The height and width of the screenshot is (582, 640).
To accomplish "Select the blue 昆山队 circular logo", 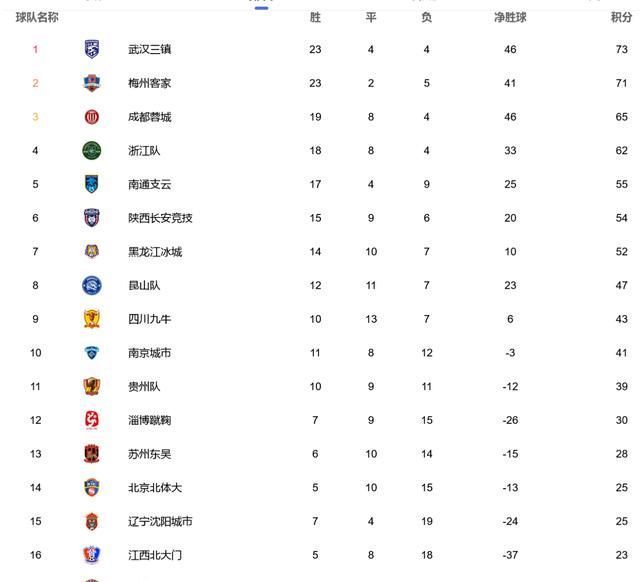I will 92,285.
